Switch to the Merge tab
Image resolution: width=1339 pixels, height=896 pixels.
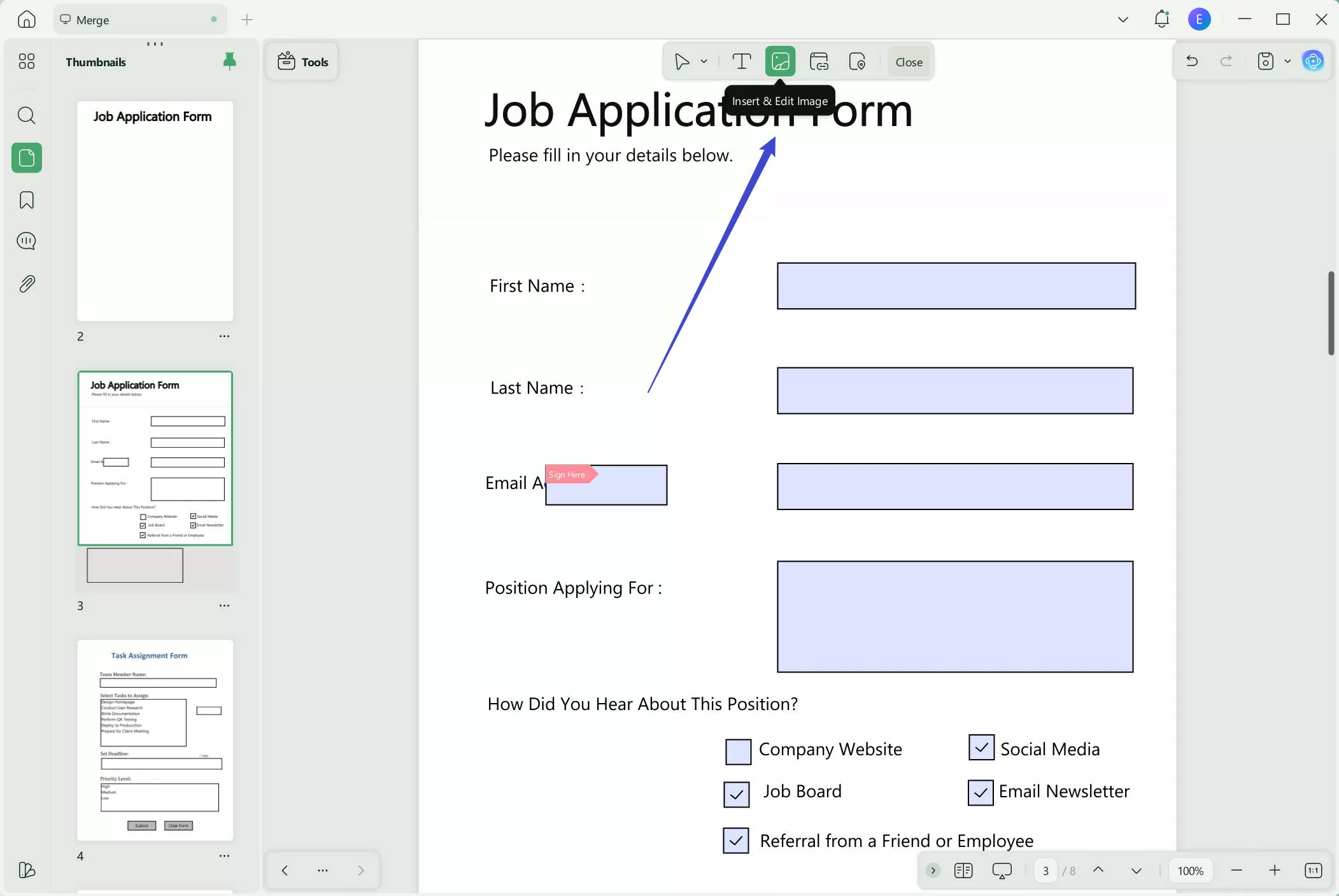point(139,19)
